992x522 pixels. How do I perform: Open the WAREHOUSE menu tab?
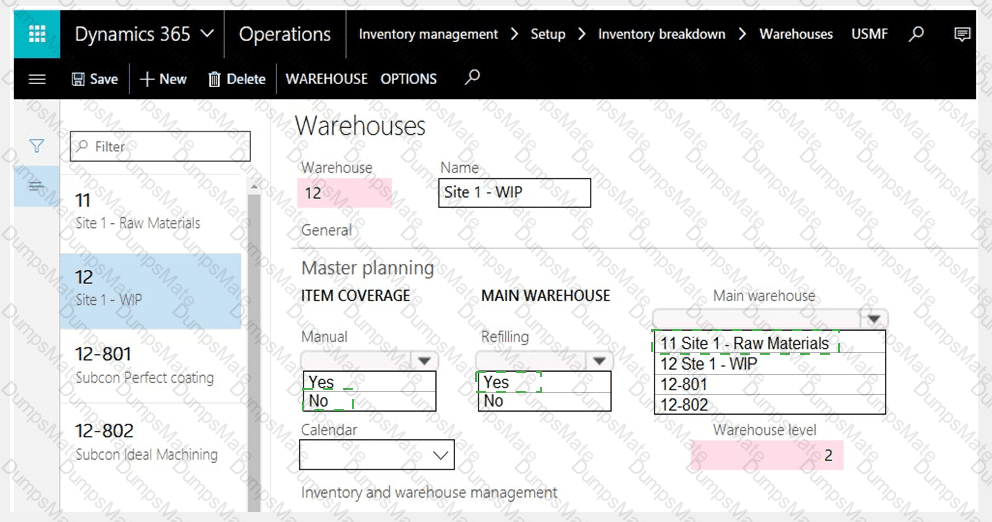click(326, 79)
